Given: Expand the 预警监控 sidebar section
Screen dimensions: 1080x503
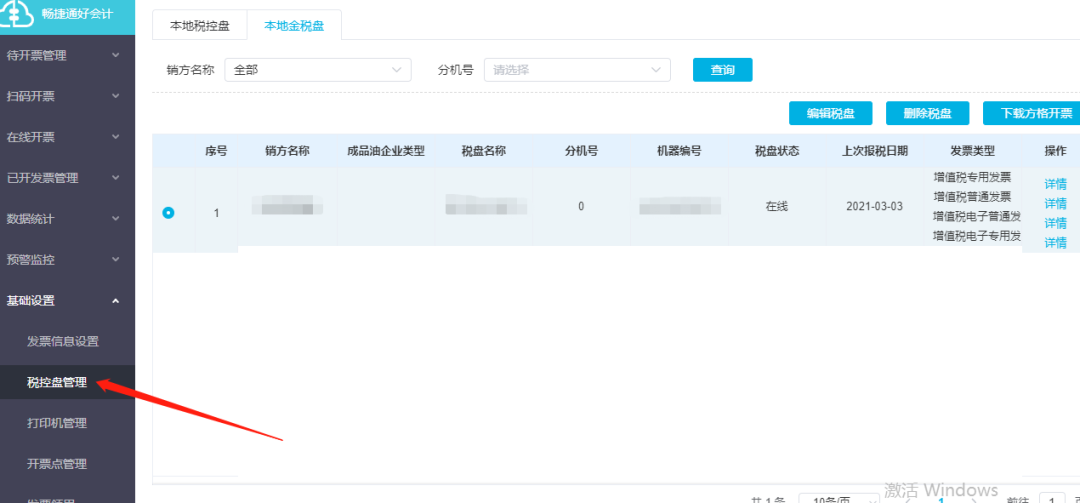Looking at the screenshot, I should (x=66, y=260).
